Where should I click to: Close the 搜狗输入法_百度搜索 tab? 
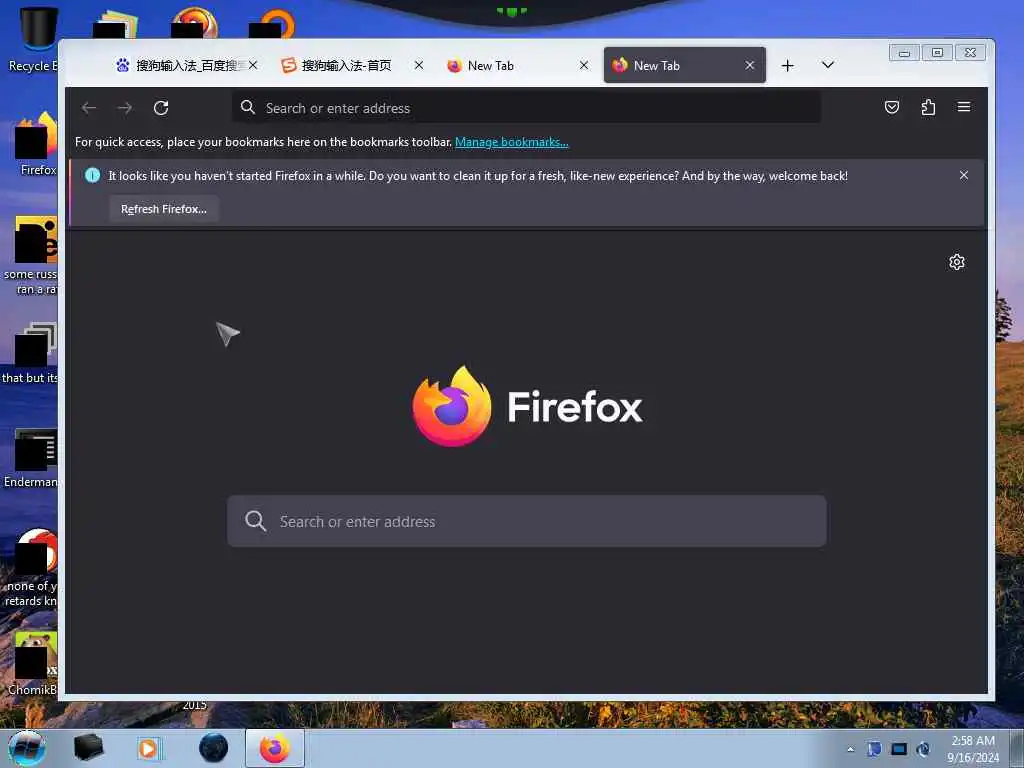253,65
